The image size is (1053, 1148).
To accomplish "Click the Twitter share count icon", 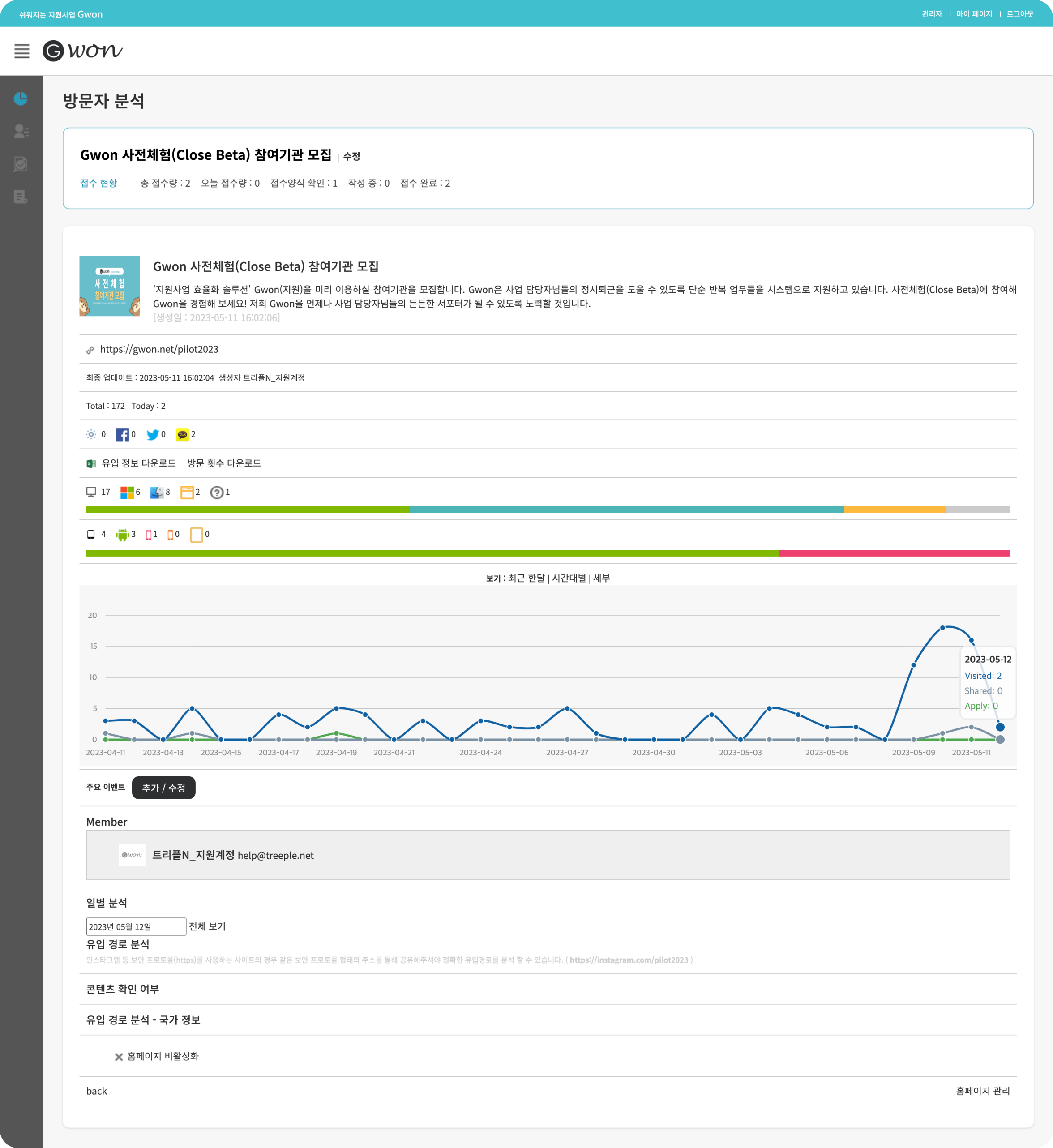I will pyautogui.click(x=152, y=435).
